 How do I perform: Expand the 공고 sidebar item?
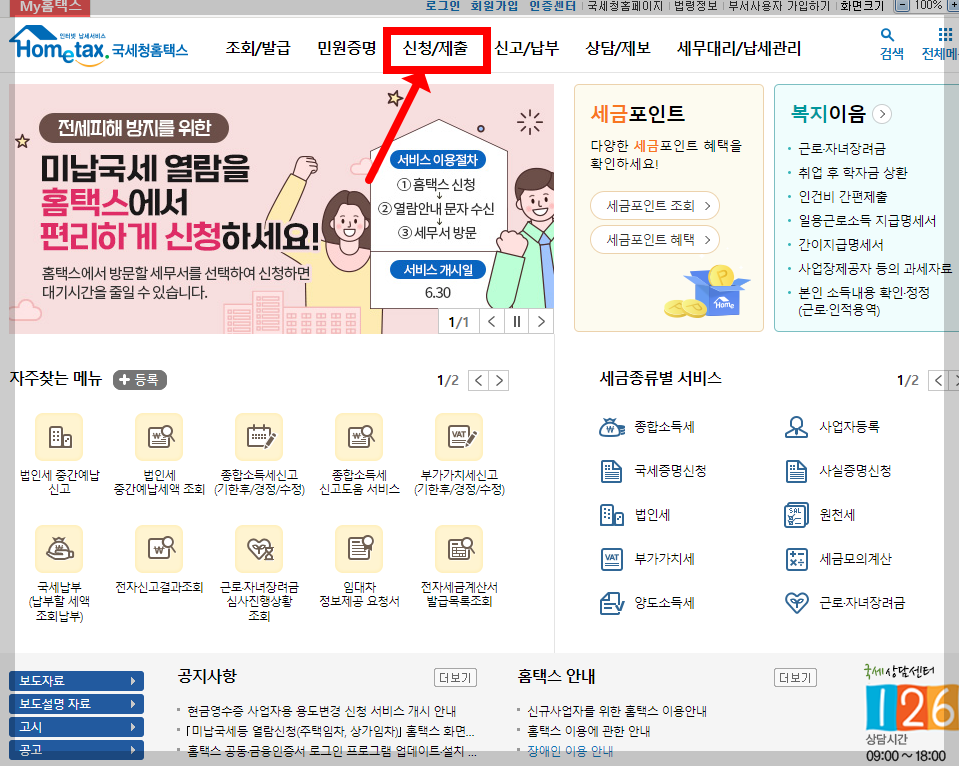76,749
